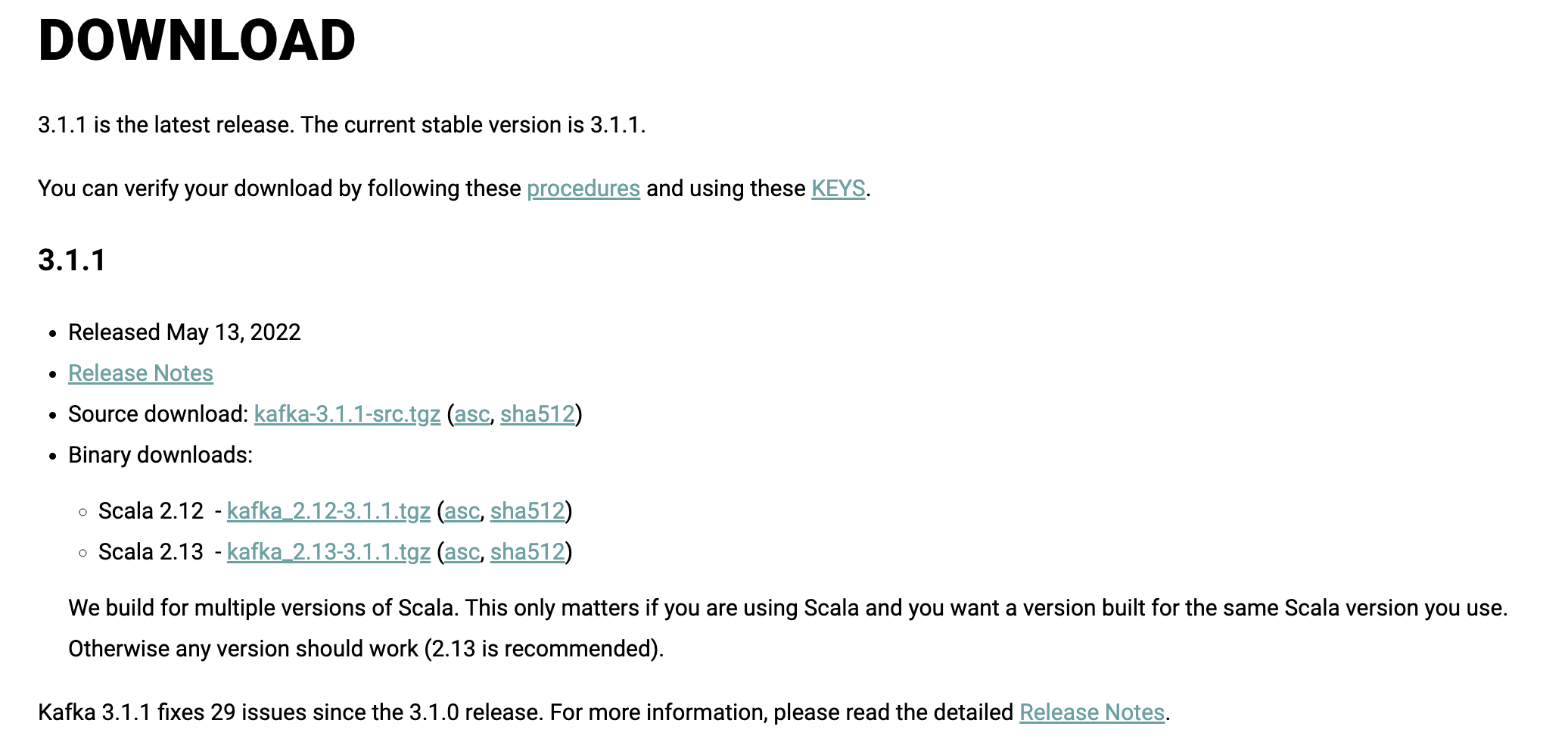This screenshot has height=742, width=1568.
Task: Click the Released May 13, 2022 text
Action: coord(185,332)
